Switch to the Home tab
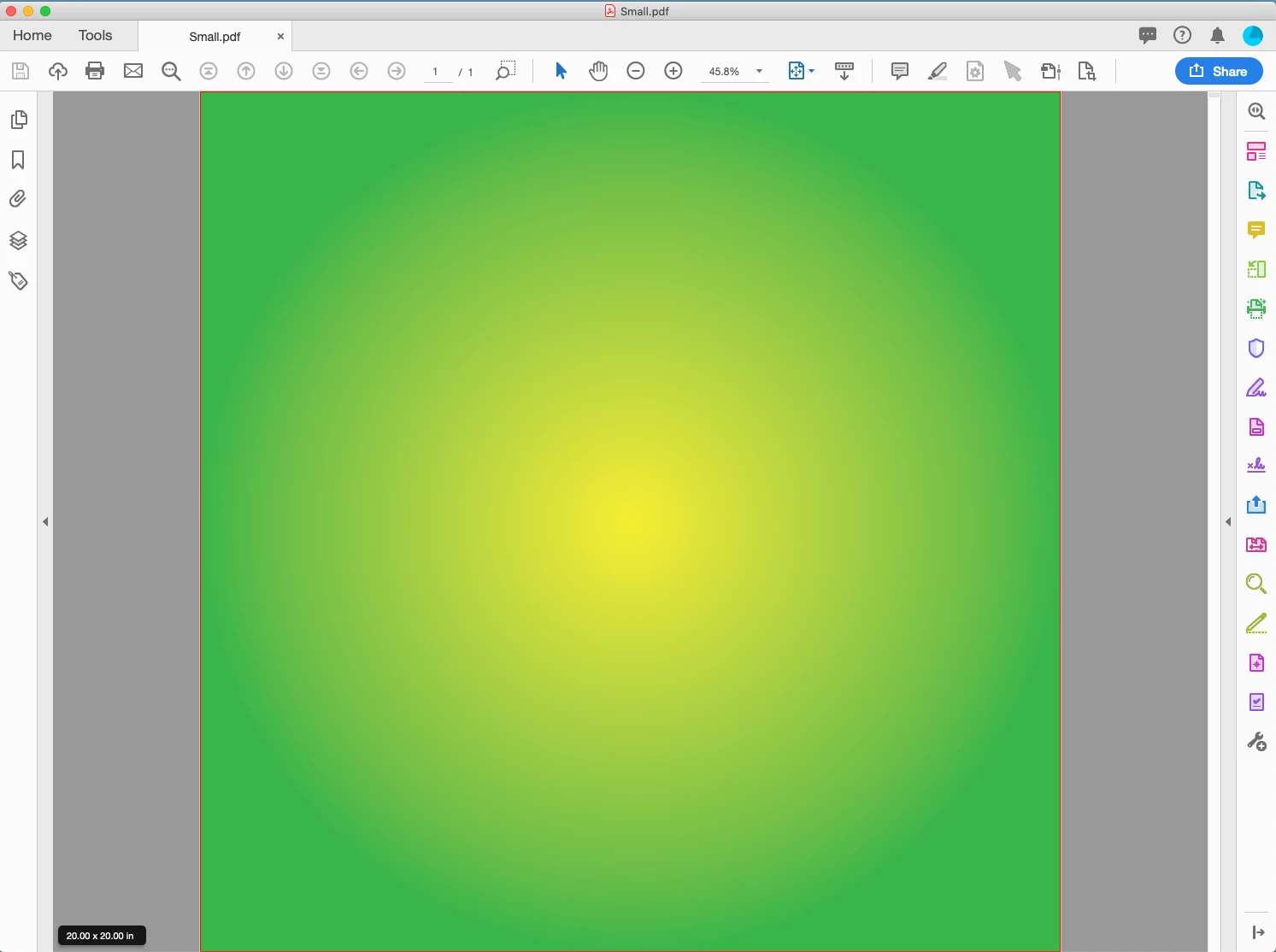This screenshot has height=952, width=1276. click(x=32, y=35)
